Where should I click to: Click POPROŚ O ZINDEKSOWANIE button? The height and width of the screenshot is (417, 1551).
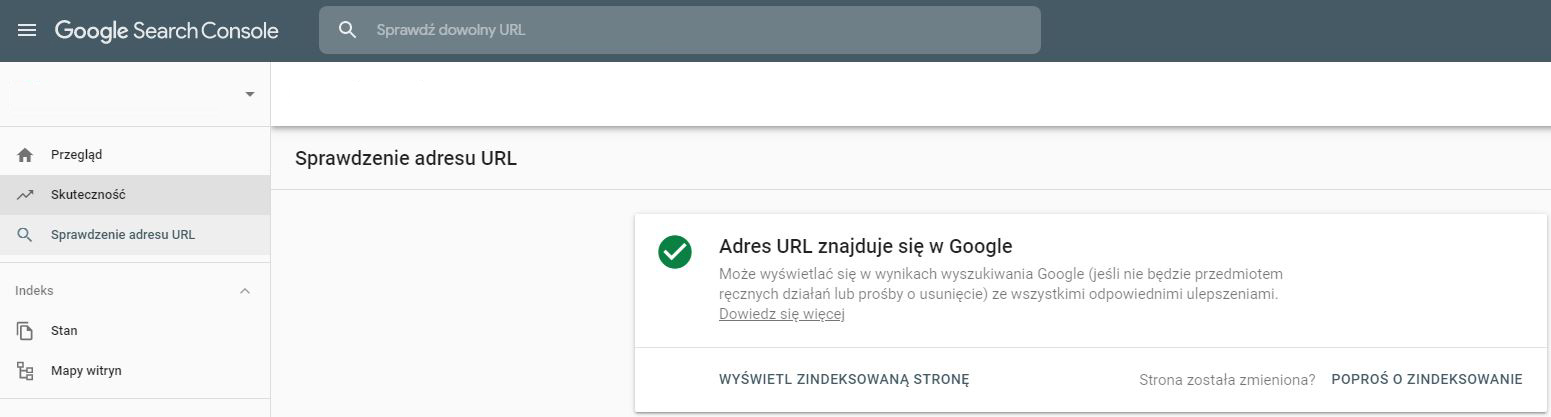[1427, 379]
